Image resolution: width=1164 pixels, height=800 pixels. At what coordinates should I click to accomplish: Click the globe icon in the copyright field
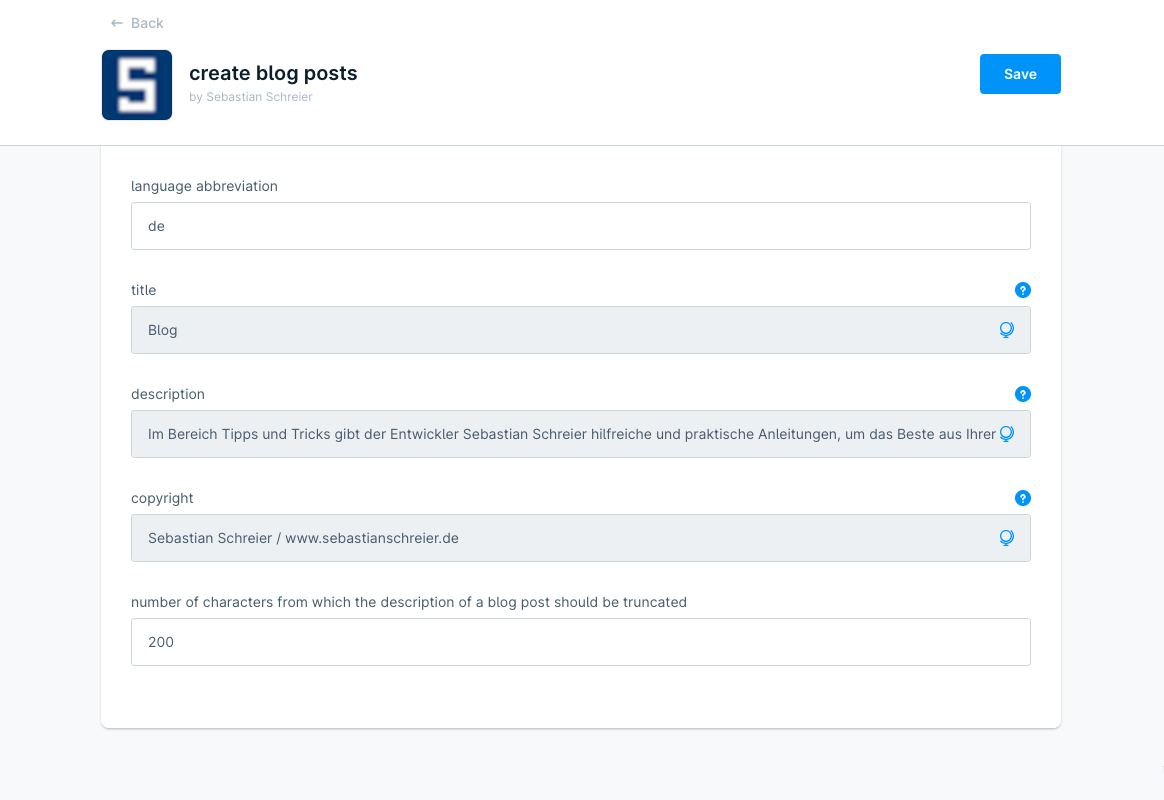pos(1006,538)
